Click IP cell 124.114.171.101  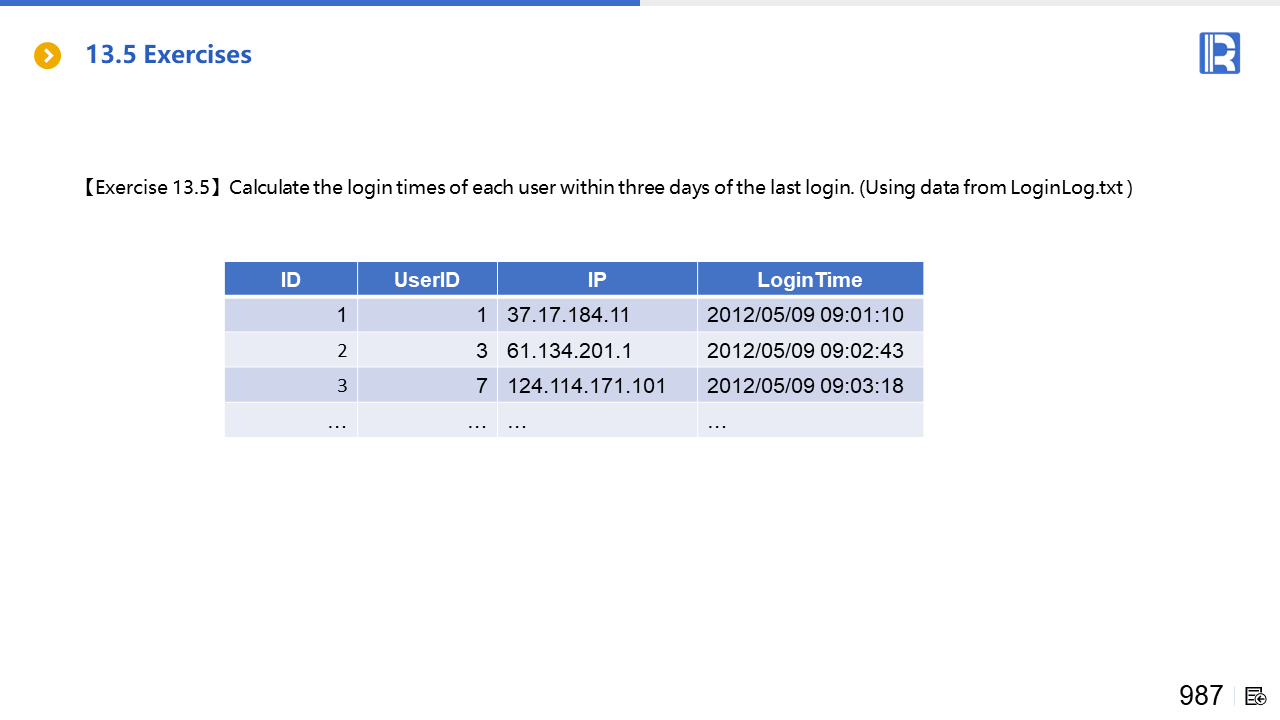pyautogui.click(x=586, y=386)
